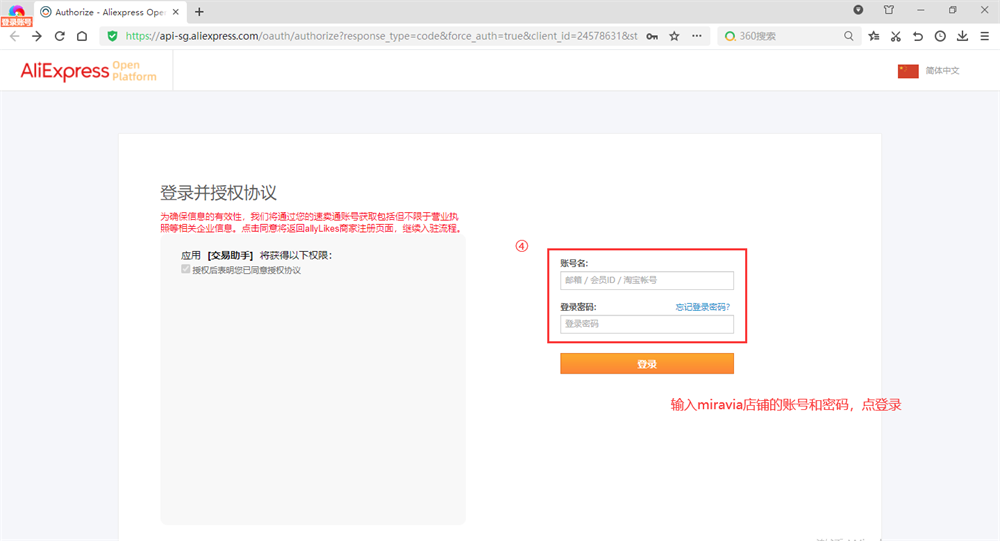Go back with the browser back arrow
The image size is (1000, 541).
(15, 36)
